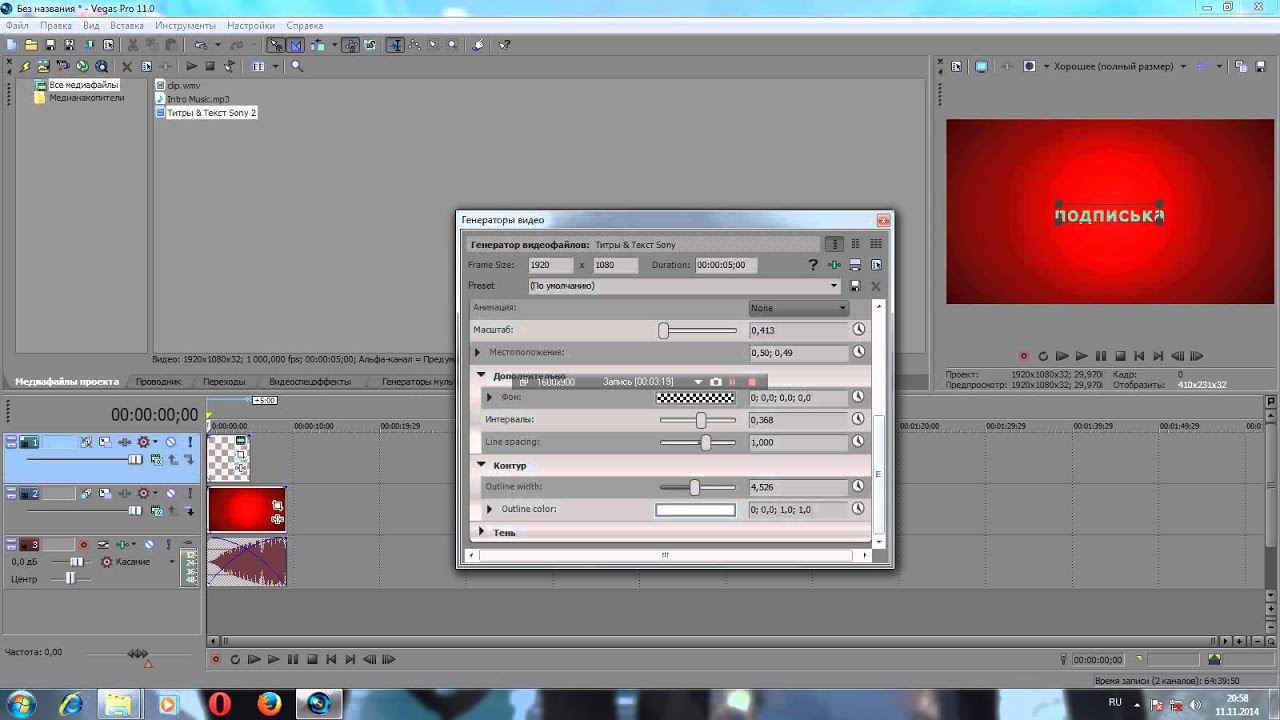Open the dropdown beside the toolbar Undo icon

point(216,44)
